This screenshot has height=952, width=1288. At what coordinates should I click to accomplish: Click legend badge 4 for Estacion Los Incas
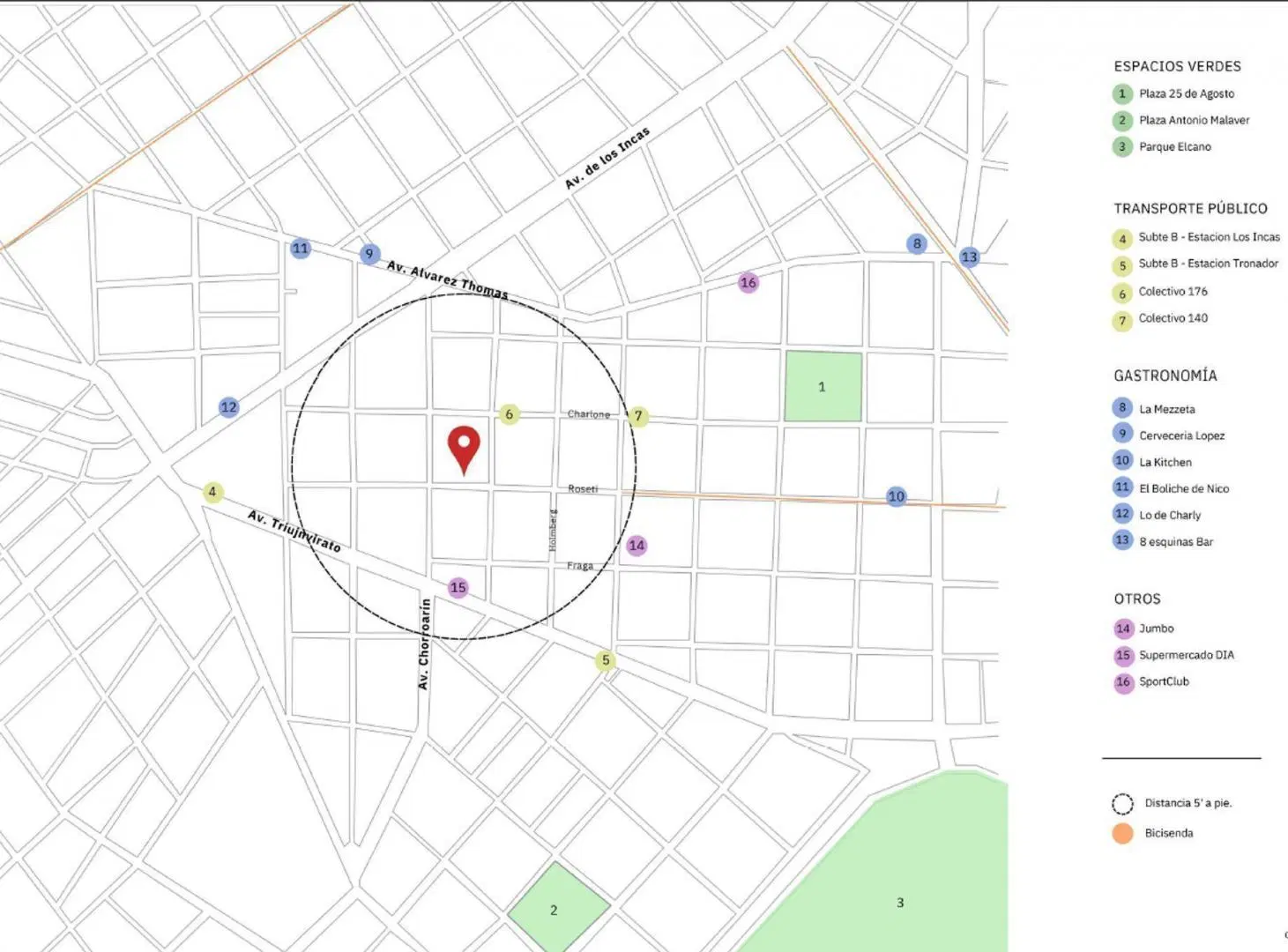pos(1122,239)
